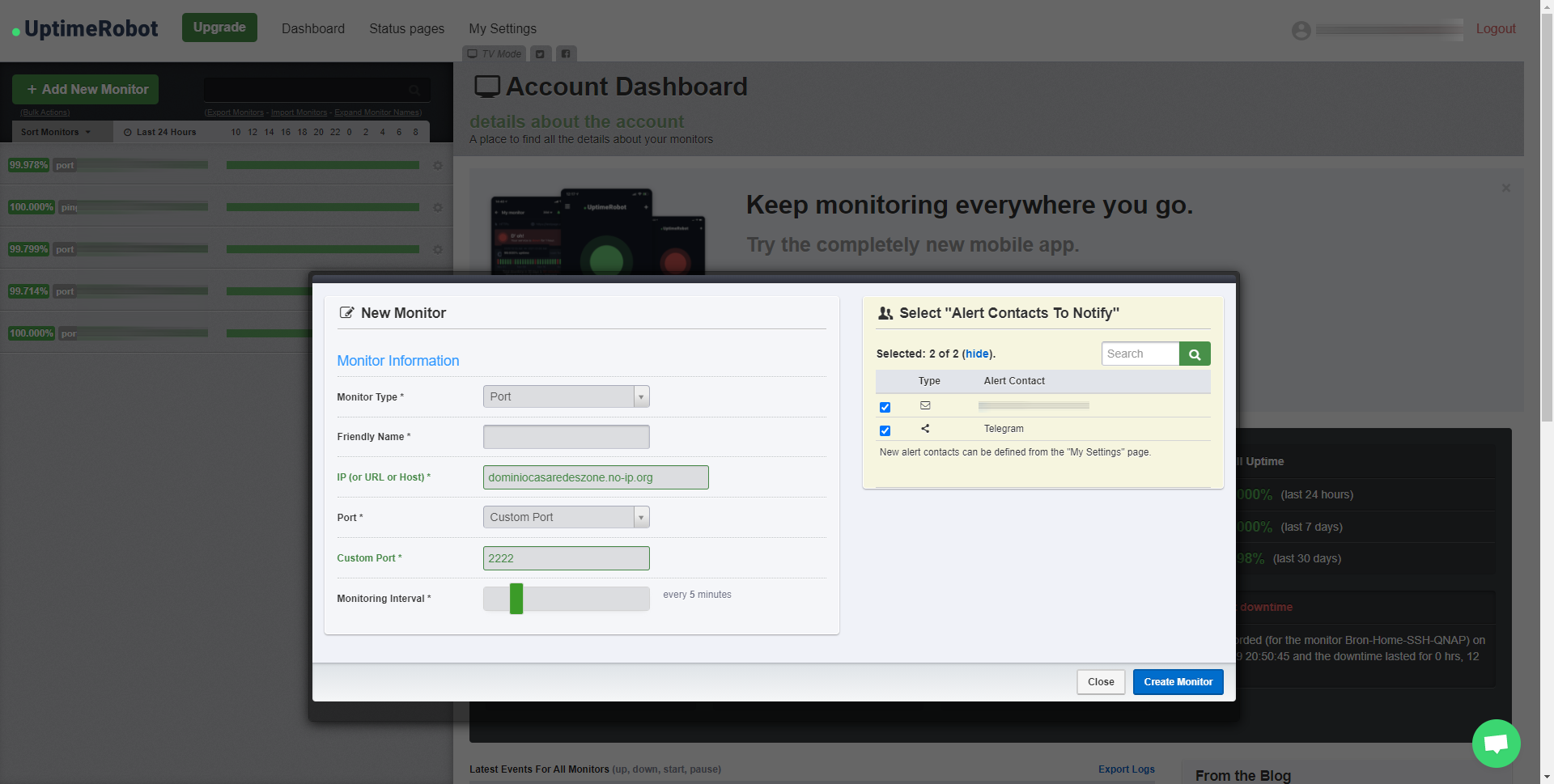Dismiss the mobile app banner with X
The width and height of the screenshot is (1554, 784).
pyautogui.click(x=1506, y=188)
